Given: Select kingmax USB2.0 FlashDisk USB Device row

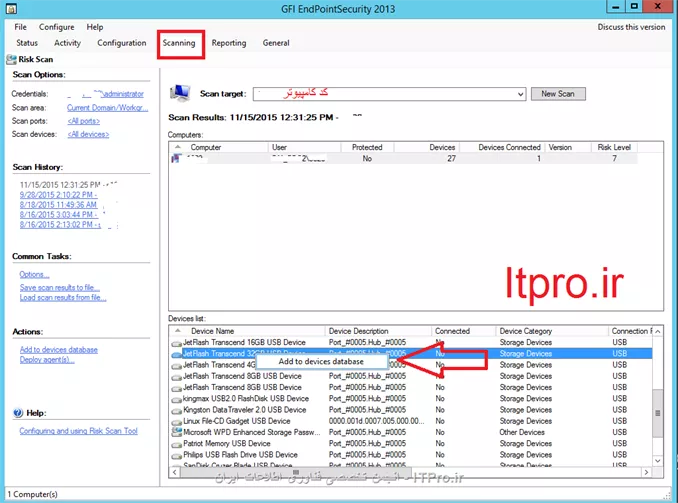Looking at the screenshot, I should tap(411, 399).
